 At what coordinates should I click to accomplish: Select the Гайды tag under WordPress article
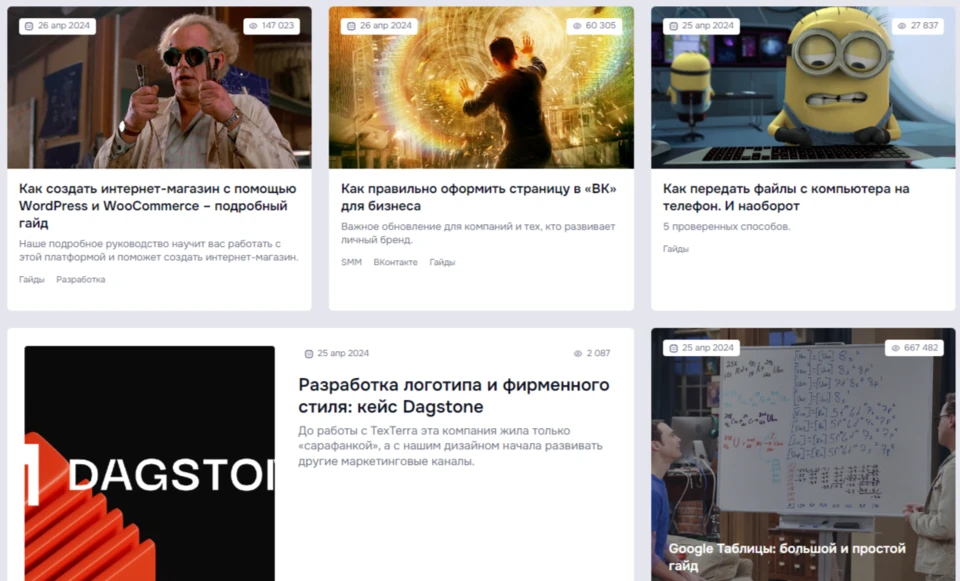(32, 279)
